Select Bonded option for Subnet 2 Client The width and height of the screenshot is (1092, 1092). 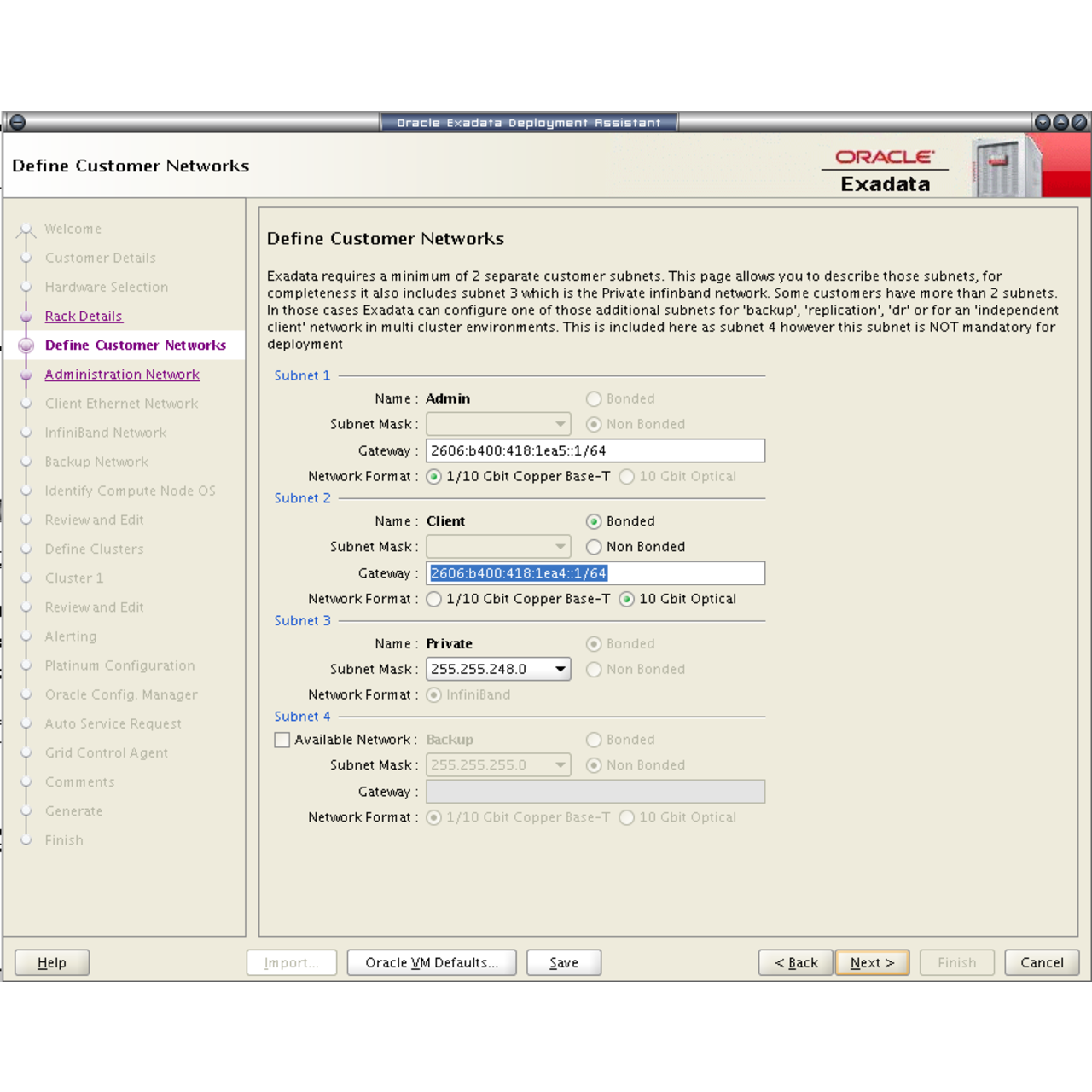tap(594, 521)
